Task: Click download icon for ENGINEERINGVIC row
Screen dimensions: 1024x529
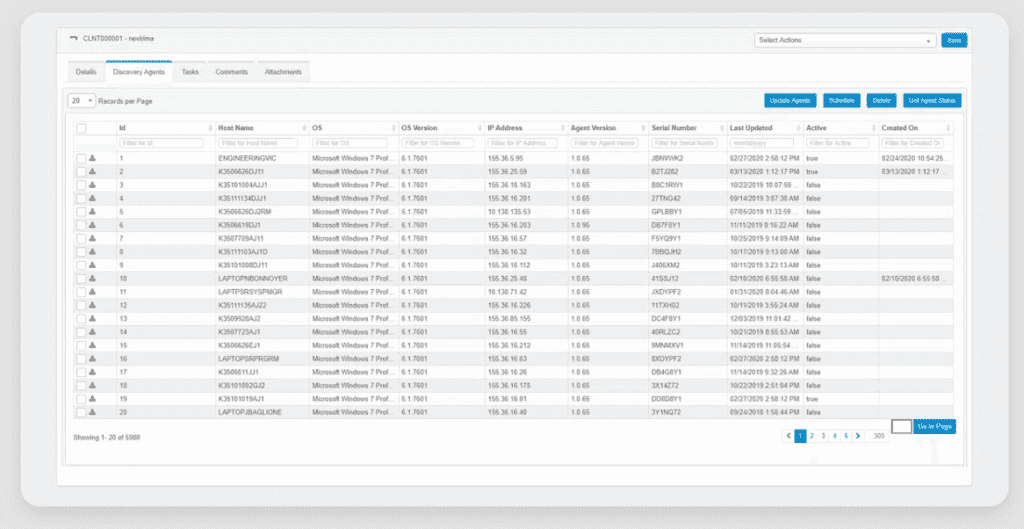Action: 92,158
